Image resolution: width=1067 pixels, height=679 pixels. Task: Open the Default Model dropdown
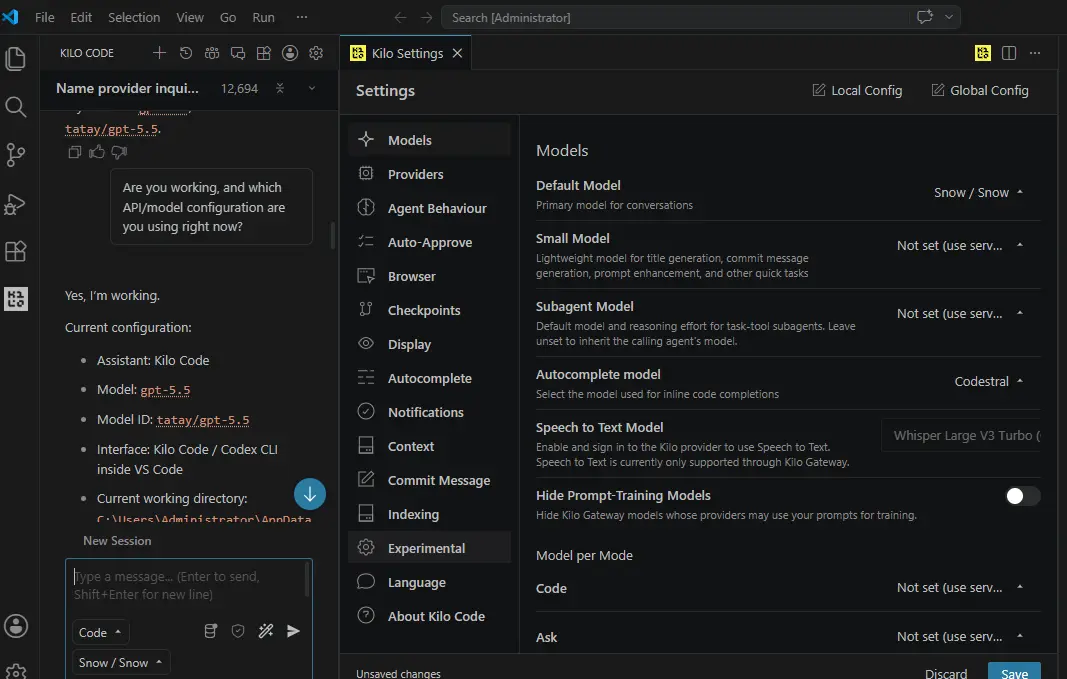[978, 193]
